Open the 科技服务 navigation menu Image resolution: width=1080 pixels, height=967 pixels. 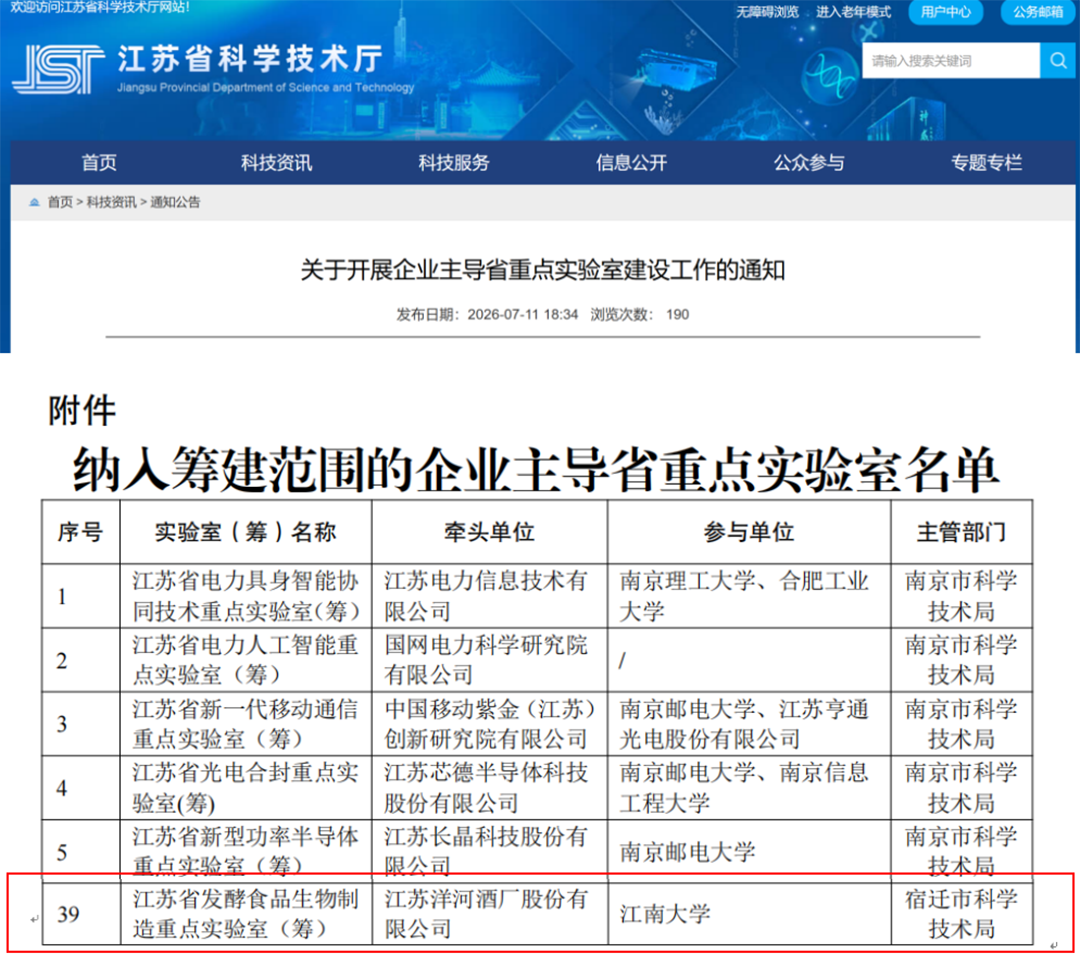(x=454, y=163)
